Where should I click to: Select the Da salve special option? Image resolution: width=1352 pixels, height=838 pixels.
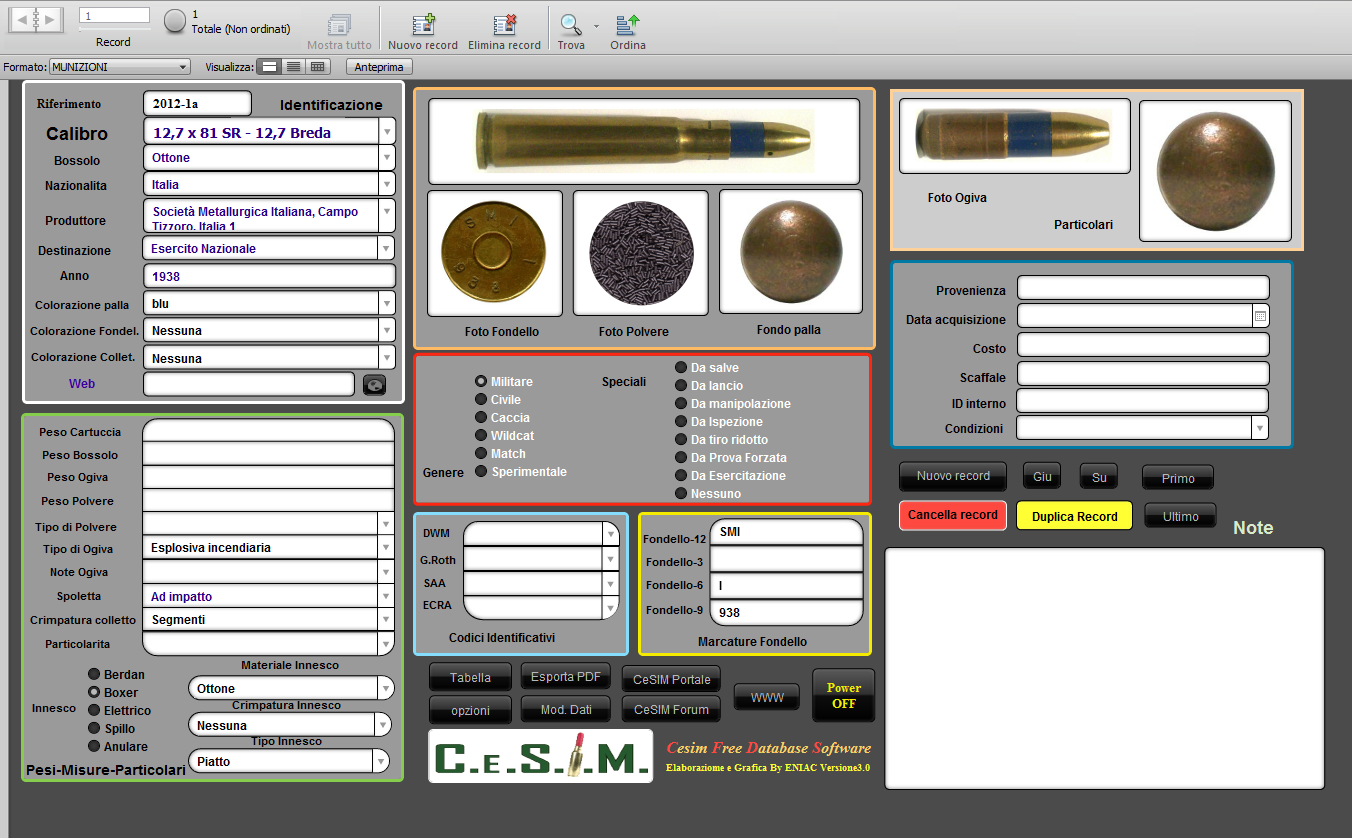[x=681, y=368]
